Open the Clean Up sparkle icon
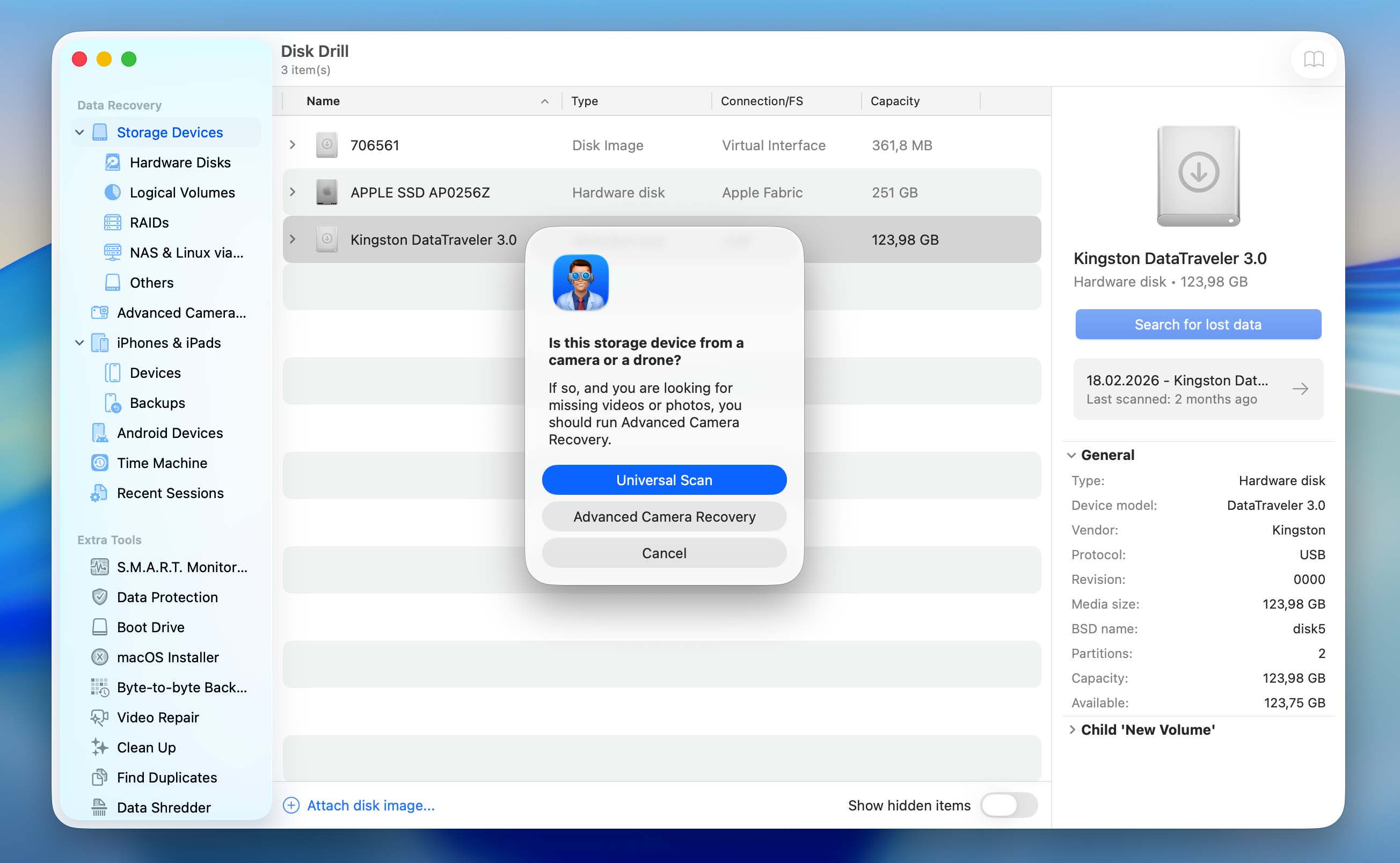The height and width of the screenshot is (863, 1400). tap(100, 748)
